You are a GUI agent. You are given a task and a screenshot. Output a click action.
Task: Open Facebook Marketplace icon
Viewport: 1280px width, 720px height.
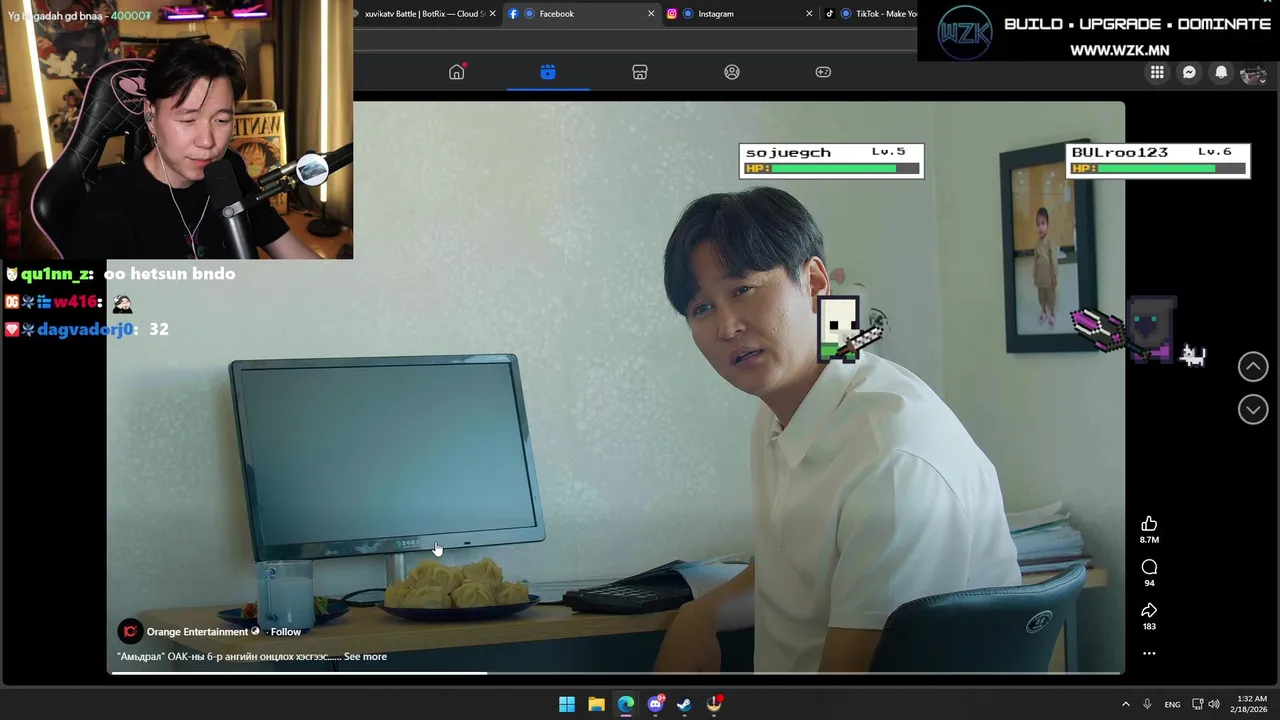(x=640, y=72)
